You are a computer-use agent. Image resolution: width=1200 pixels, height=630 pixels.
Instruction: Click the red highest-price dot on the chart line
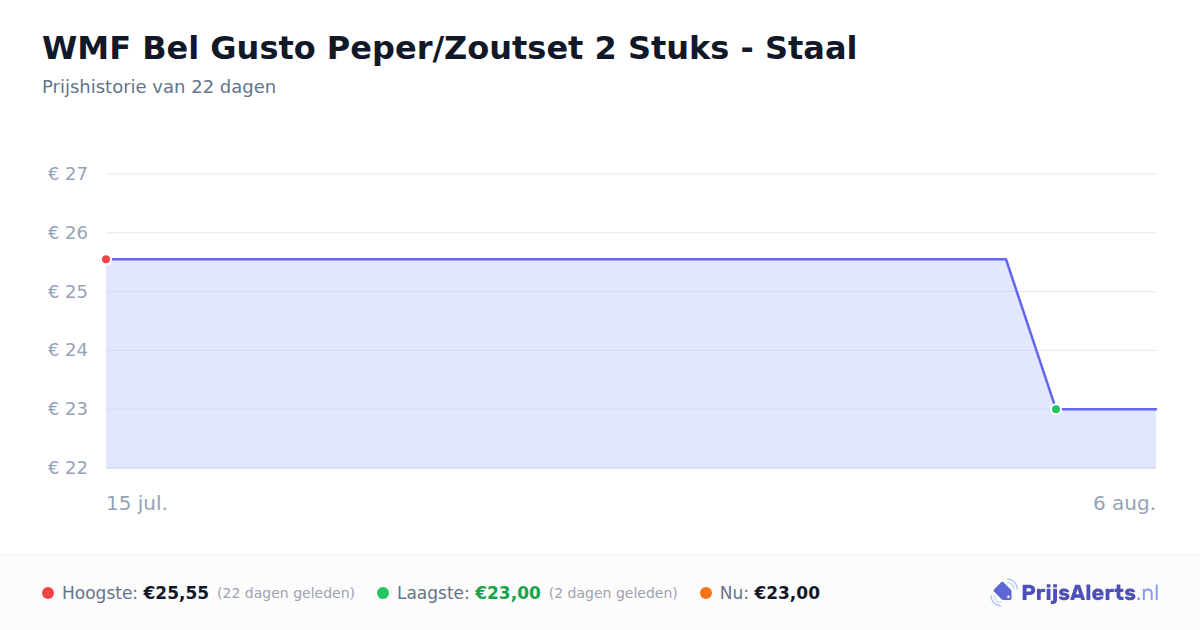[106, 259]
